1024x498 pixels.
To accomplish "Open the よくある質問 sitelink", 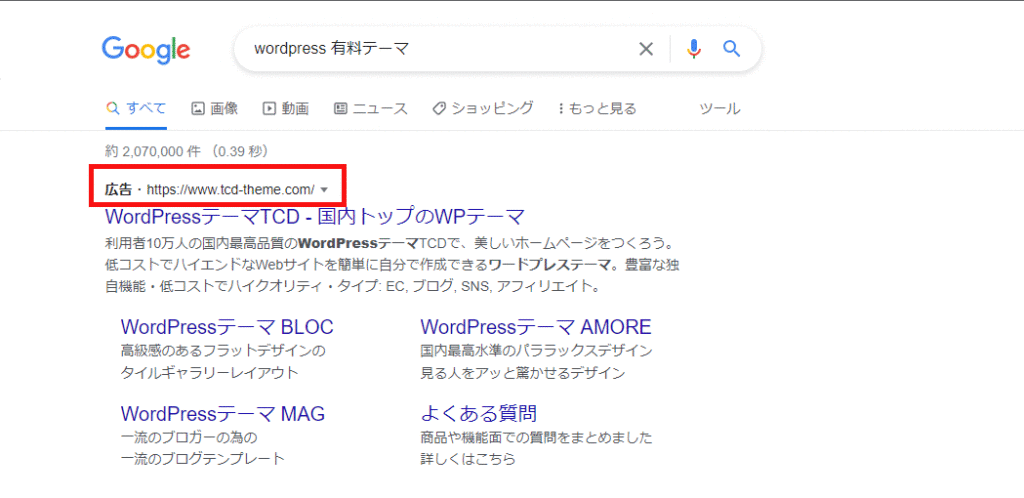I will [479, 414].
